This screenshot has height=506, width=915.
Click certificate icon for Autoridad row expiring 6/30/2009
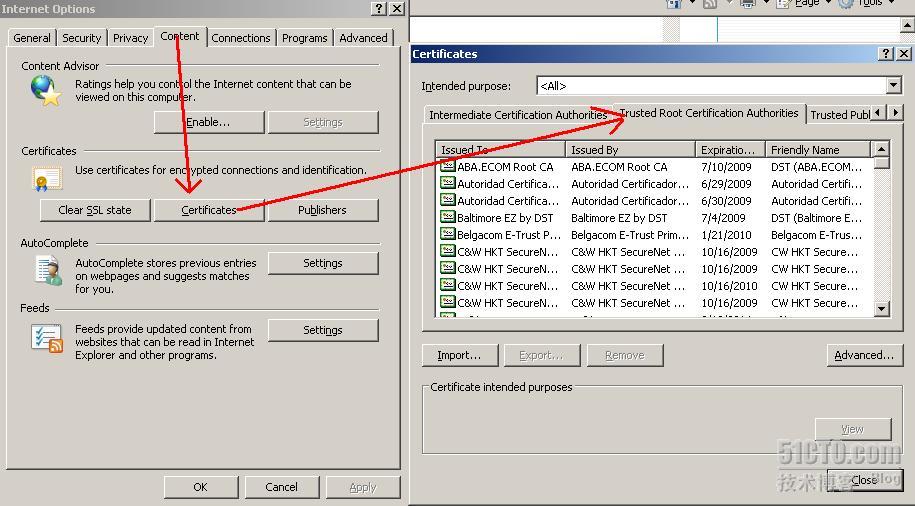click(448, 200)
